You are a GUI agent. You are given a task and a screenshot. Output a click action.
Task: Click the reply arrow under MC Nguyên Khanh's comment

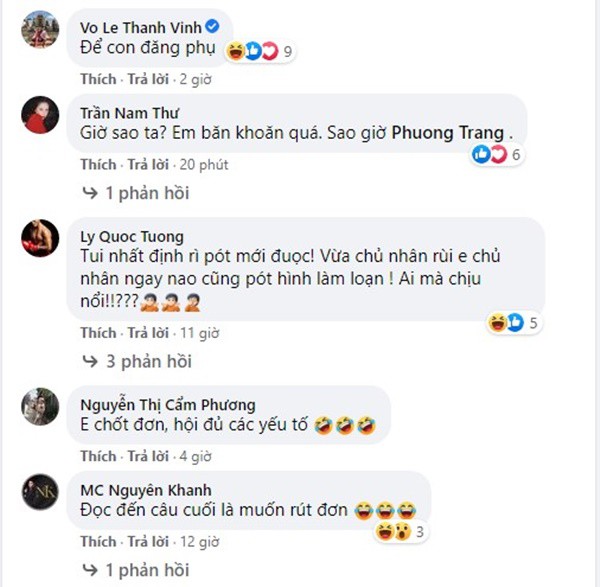point(90,570)
